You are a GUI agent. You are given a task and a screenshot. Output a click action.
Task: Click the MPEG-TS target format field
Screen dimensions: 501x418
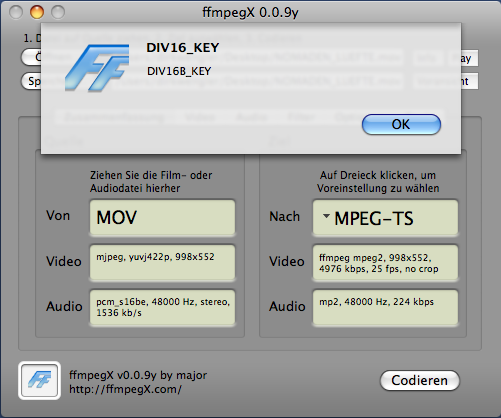click(385, 218)
